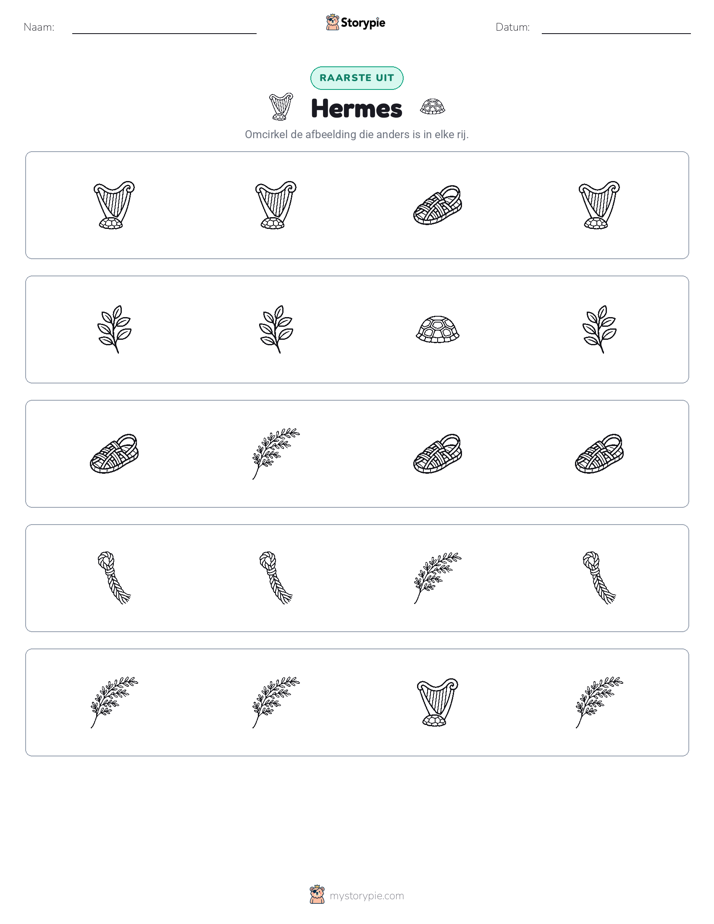The height and width of the screenshot is (924, 714).
Task: Select the last sandal in row three
Action: [x=599, y=454]
